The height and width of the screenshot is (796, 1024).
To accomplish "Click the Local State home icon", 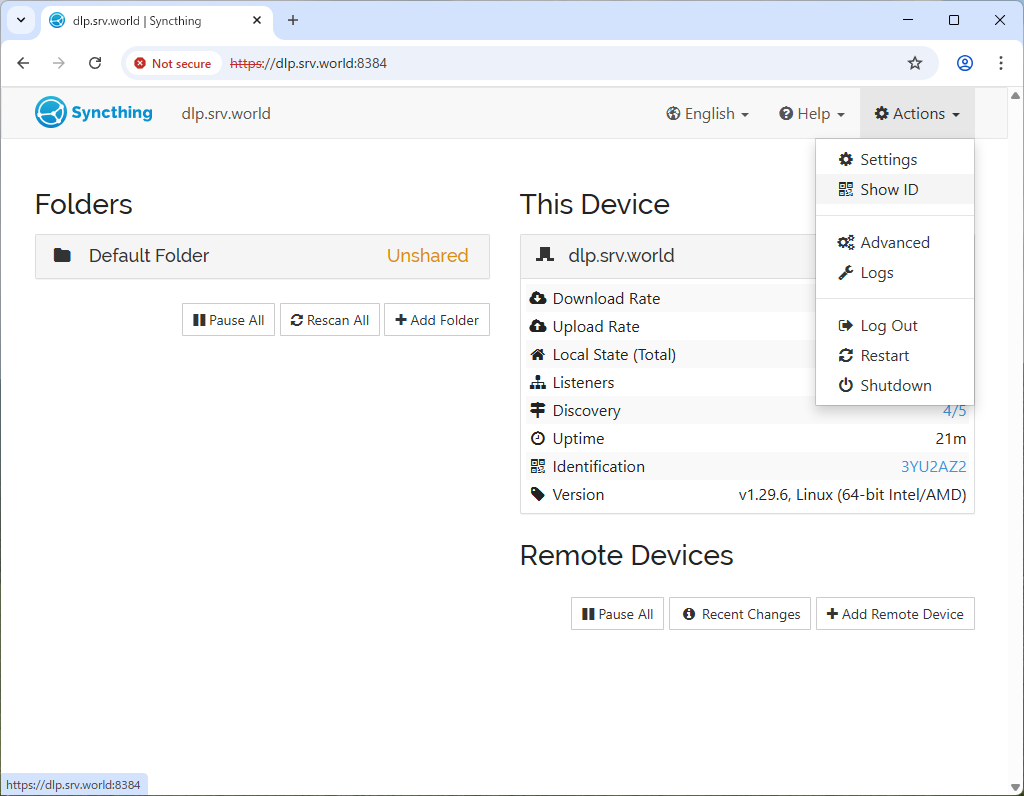I will pos(537,355).
